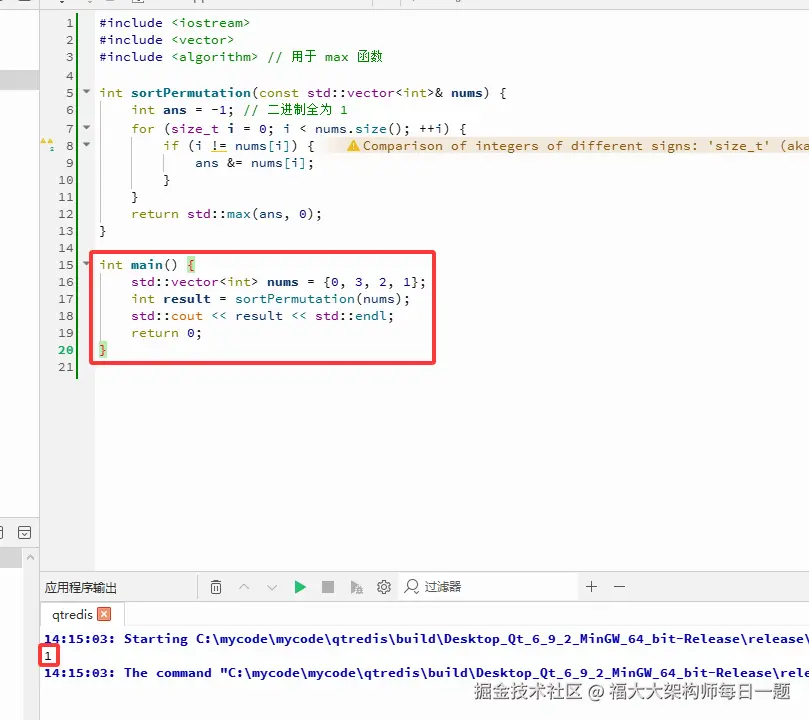This screenshot has width=809, height=720.
Task: Collapse the for loop at line 7
Action: point(87,127)
